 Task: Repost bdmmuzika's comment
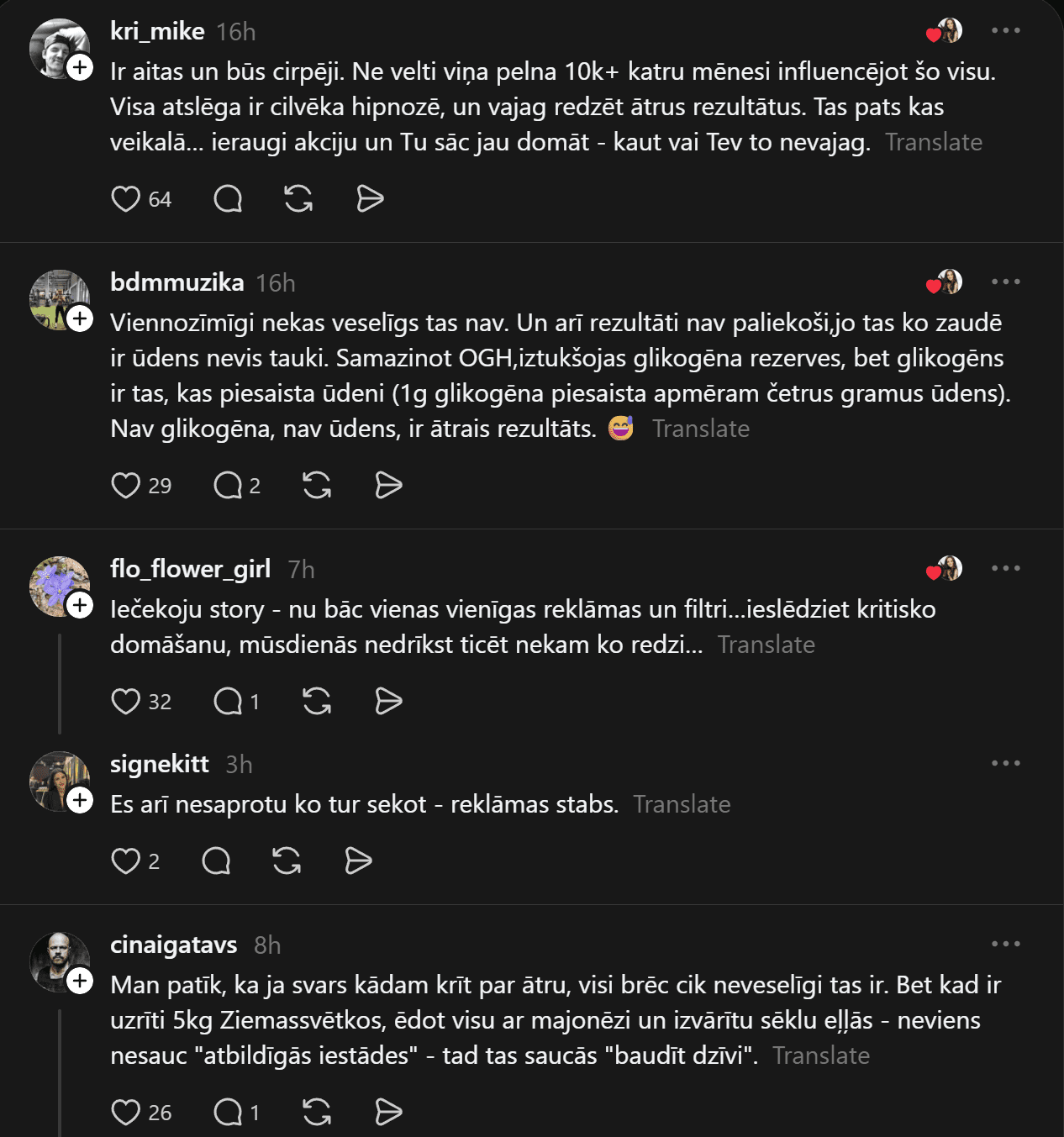point(317,486)
